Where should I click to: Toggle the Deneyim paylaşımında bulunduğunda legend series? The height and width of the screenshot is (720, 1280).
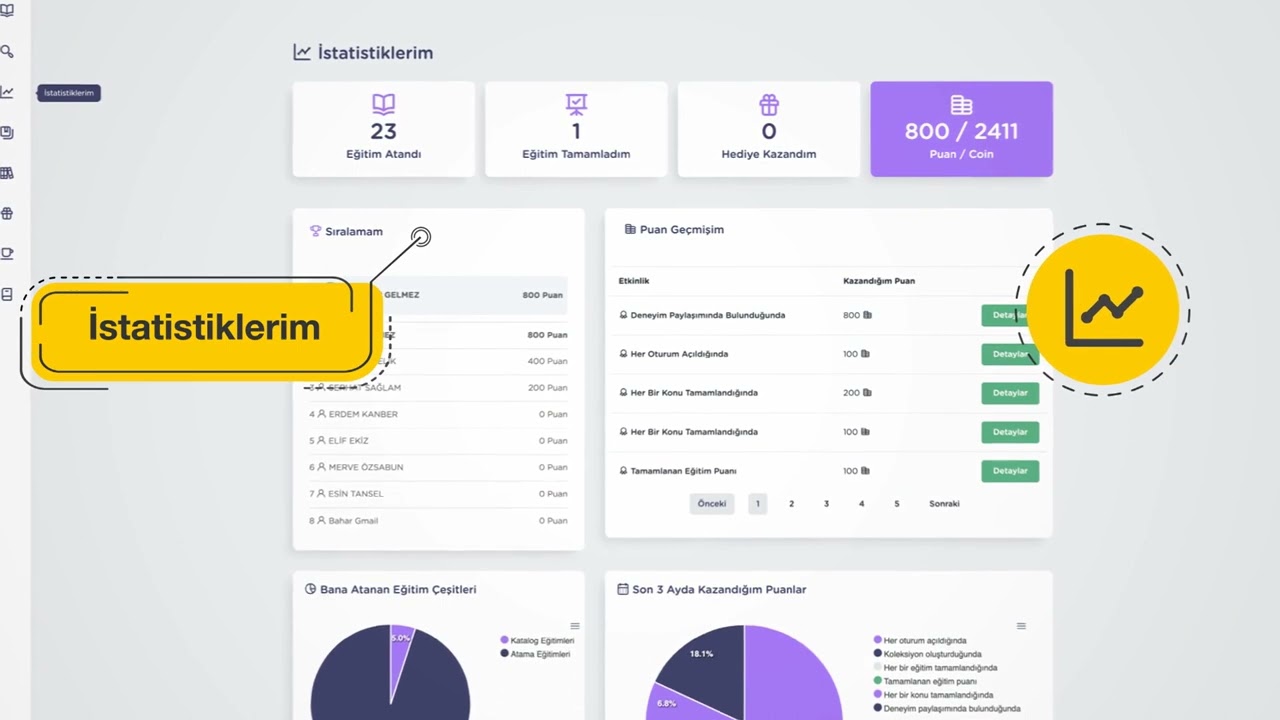pos(947,708)
